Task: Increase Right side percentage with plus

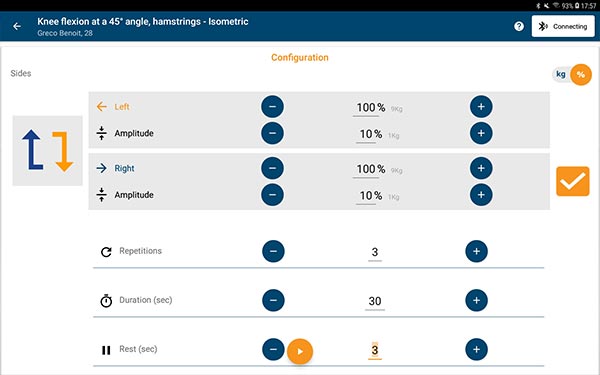Action: tap(481, 168)
